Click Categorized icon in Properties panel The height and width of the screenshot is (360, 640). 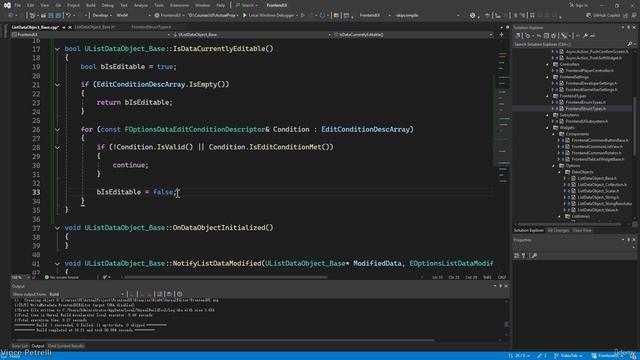tap(517, 256)
